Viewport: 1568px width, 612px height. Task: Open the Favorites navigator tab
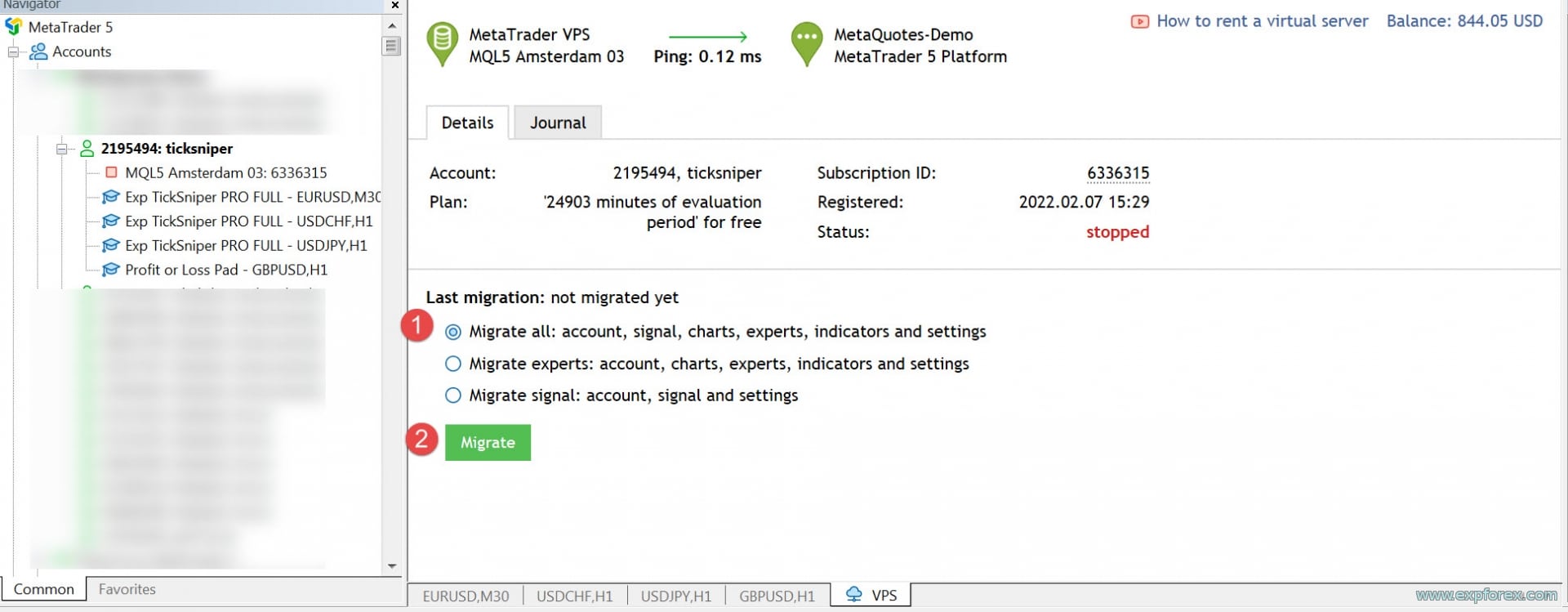(127, 589)
